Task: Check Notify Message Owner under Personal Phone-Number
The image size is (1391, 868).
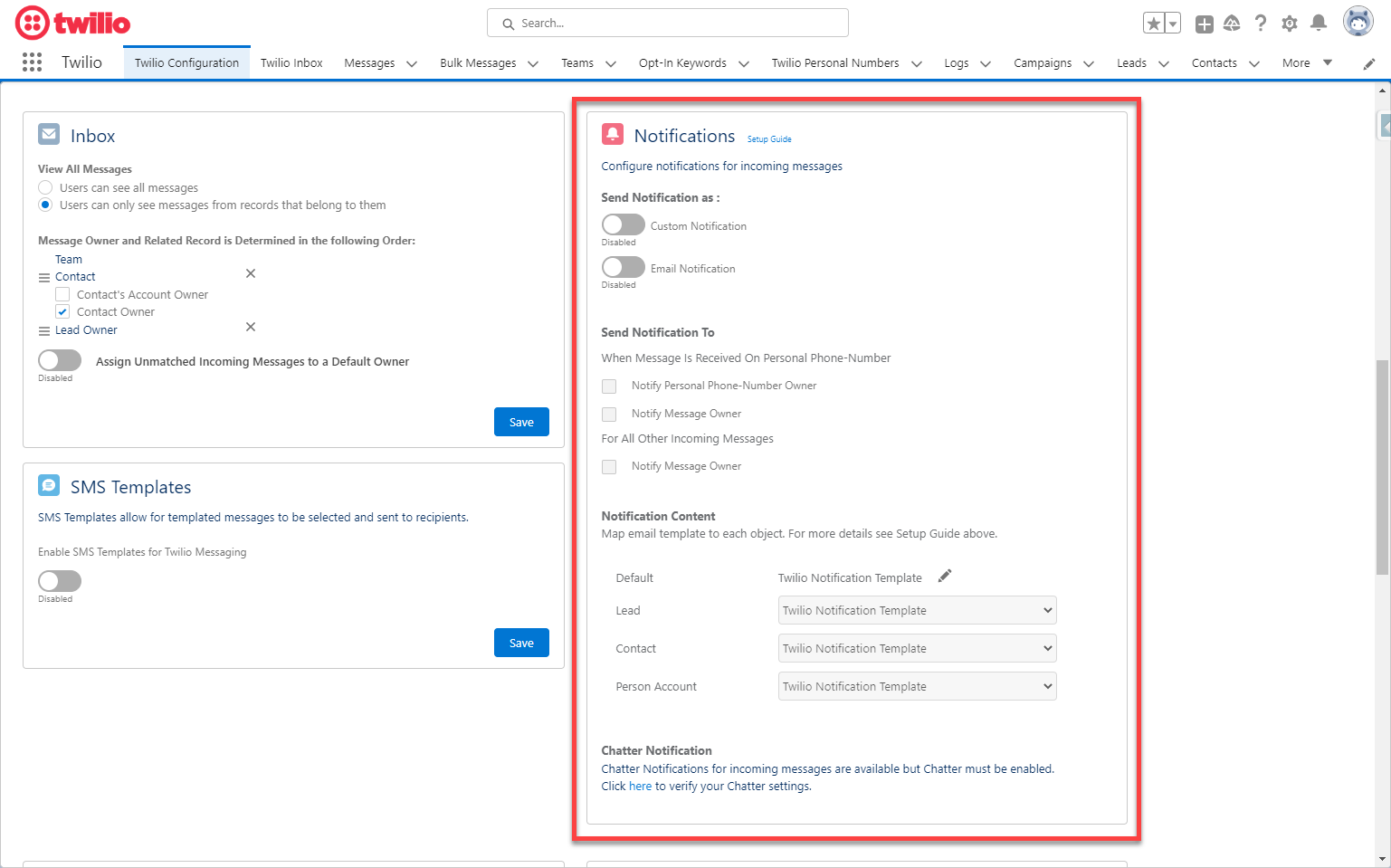Action: [609, 415]
